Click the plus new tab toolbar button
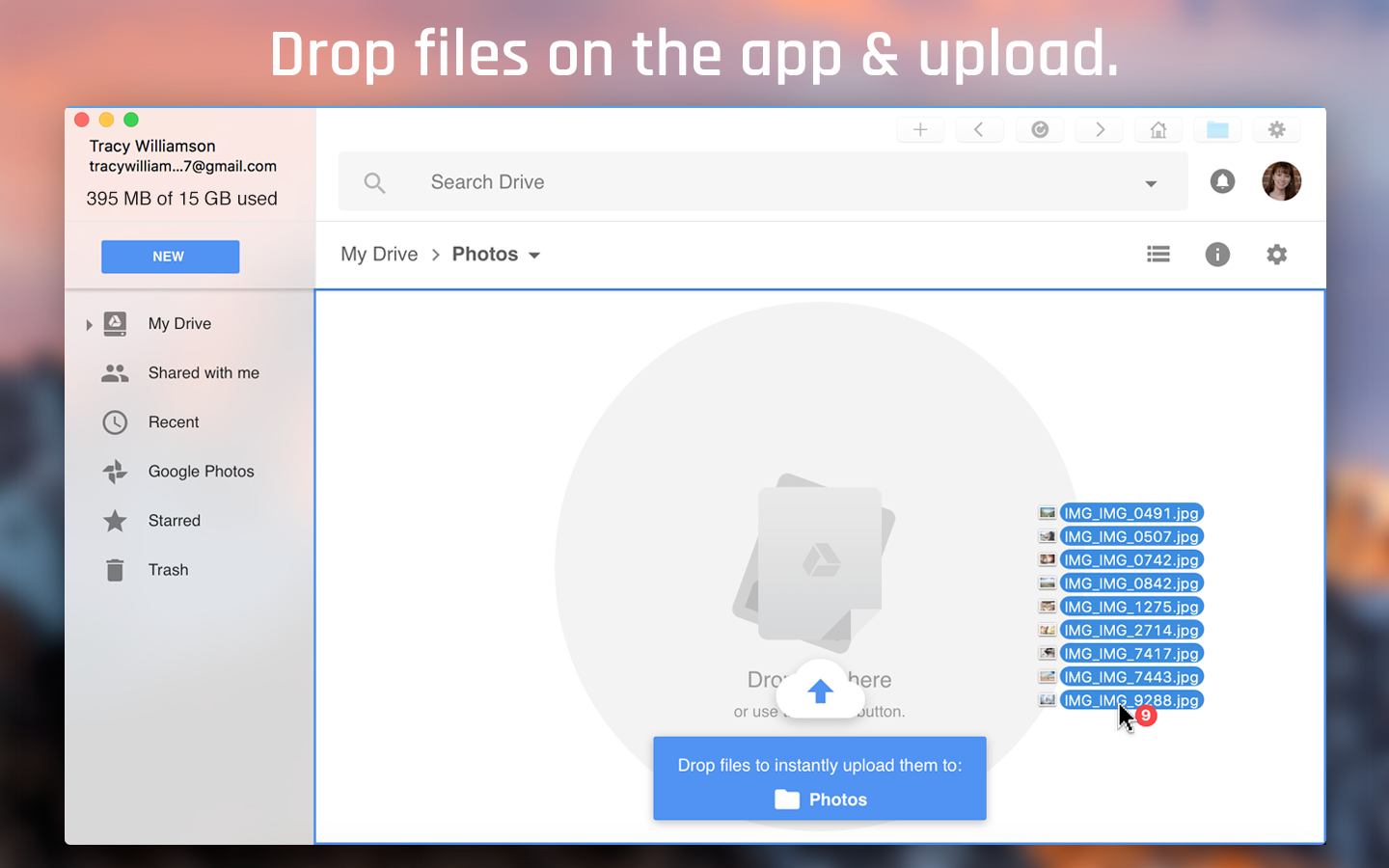1389x868 pixels. 920,129
